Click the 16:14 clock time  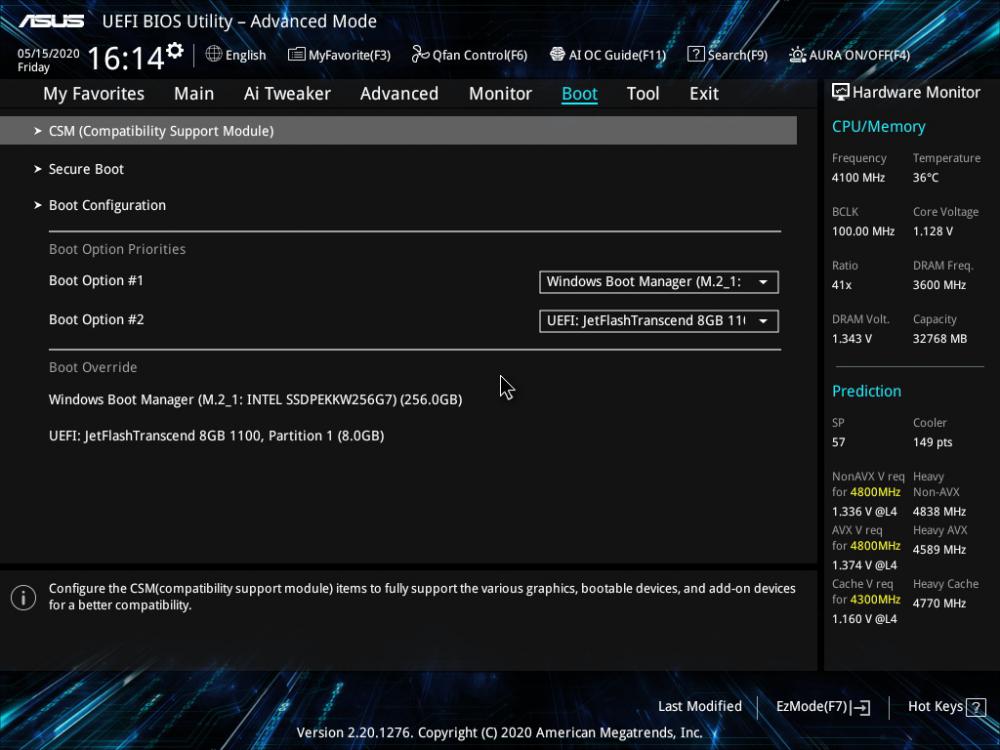click(126, 58)
